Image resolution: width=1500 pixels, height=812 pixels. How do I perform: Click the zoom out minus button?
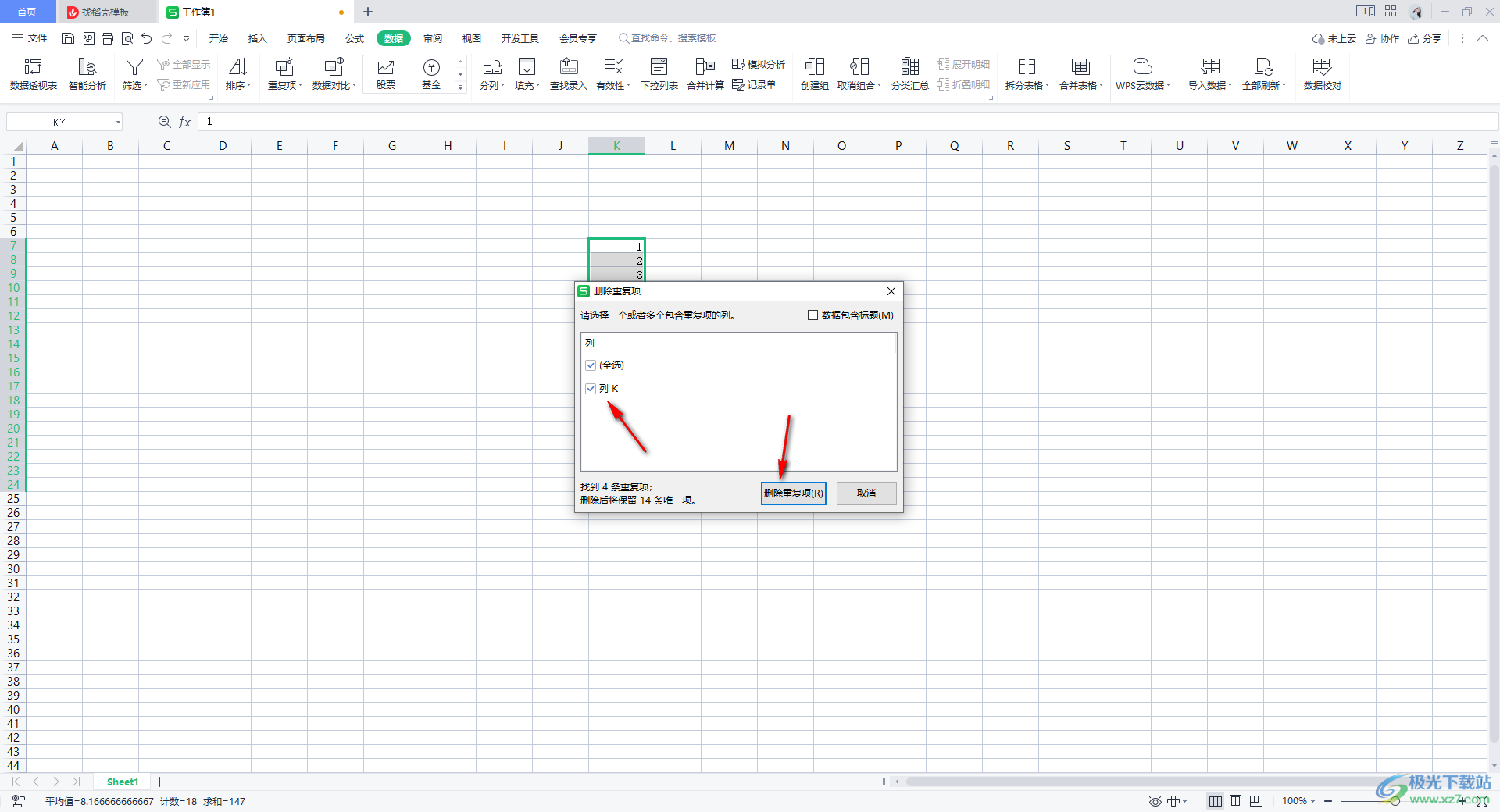point(1328,801)
